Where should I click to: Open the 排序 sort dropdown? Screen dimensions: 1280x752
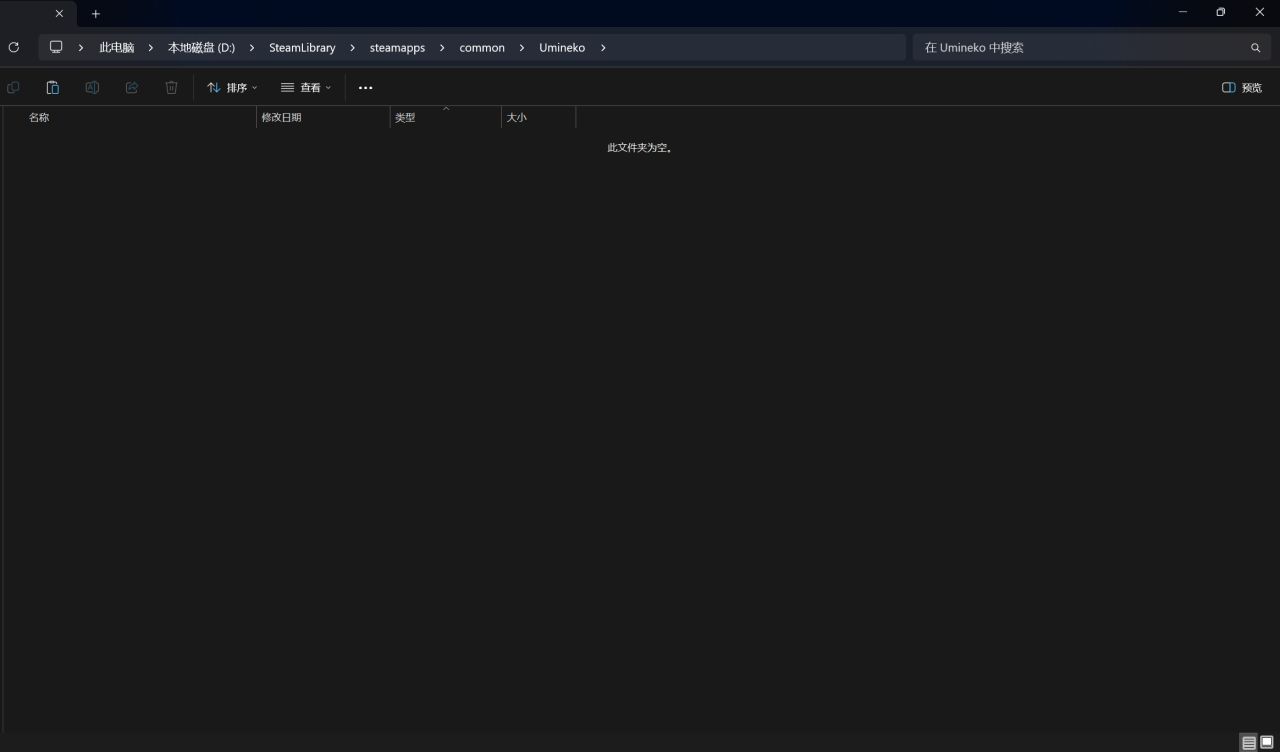pyautogui.click(x=232, y=88)
